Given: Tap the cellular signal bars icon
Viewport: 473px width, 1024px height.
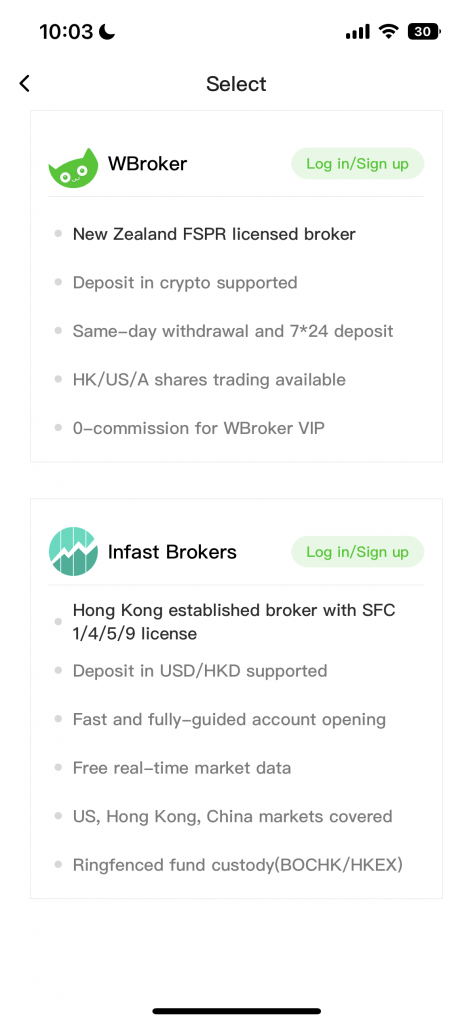Looking at the screenshot, I should coord(357,32).
